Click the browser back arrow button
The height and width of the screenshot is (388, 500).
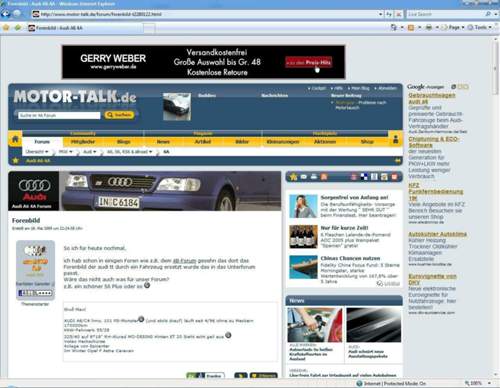[5, 14]
